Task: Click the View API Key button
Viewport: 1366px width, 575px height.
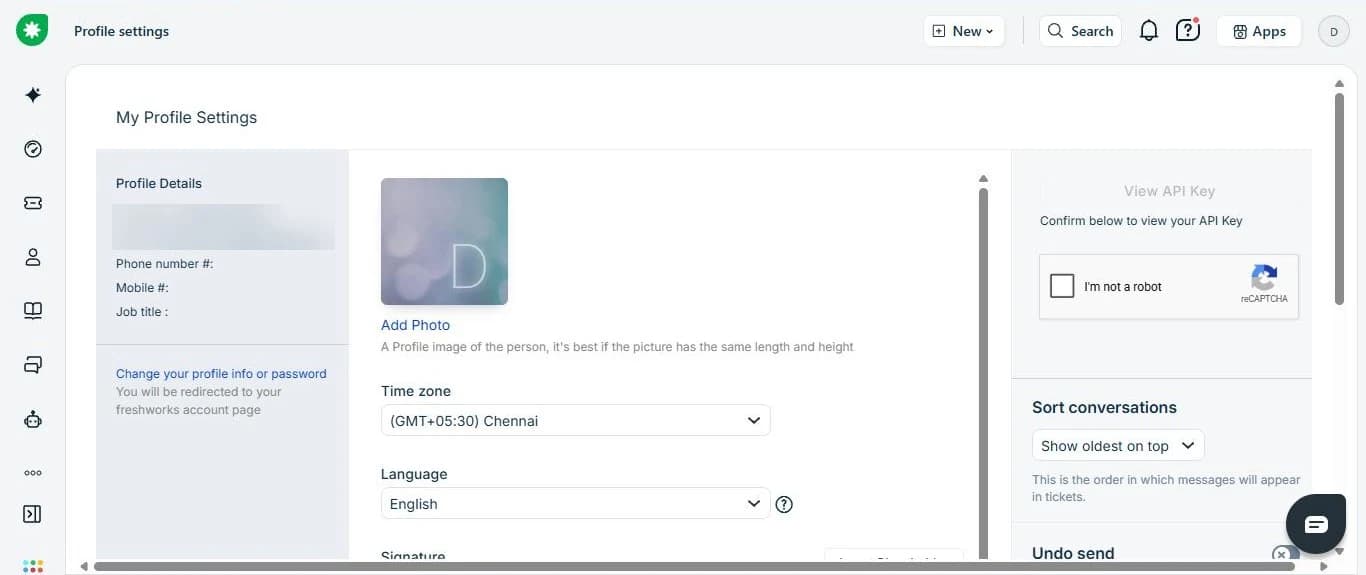Action: point(1169,191)
